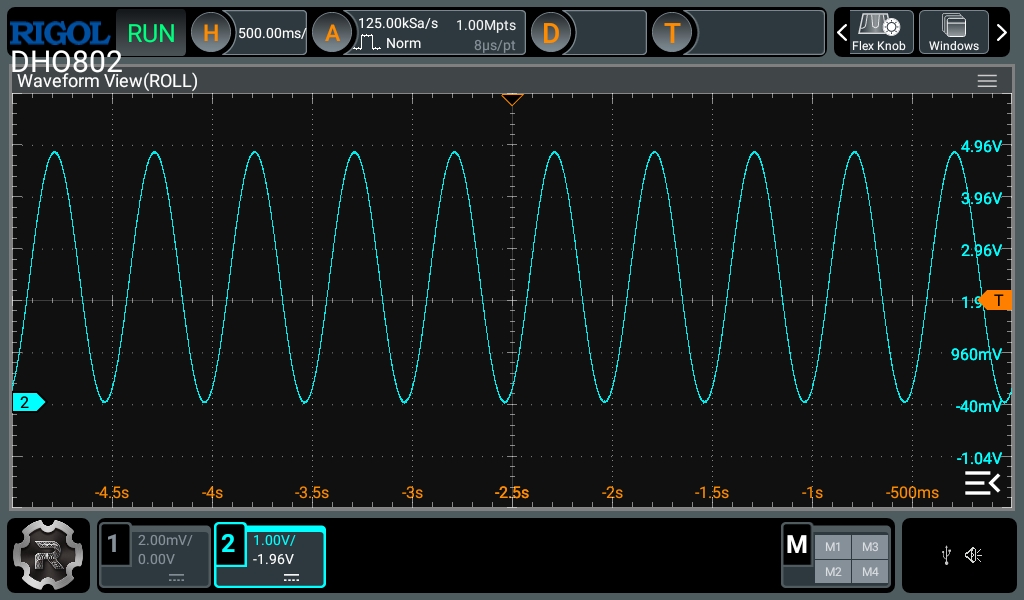Viewport: 1024px width, 600px height.
Task: Open the Trigger (T) settings button
Action: [x=672, y=33]
